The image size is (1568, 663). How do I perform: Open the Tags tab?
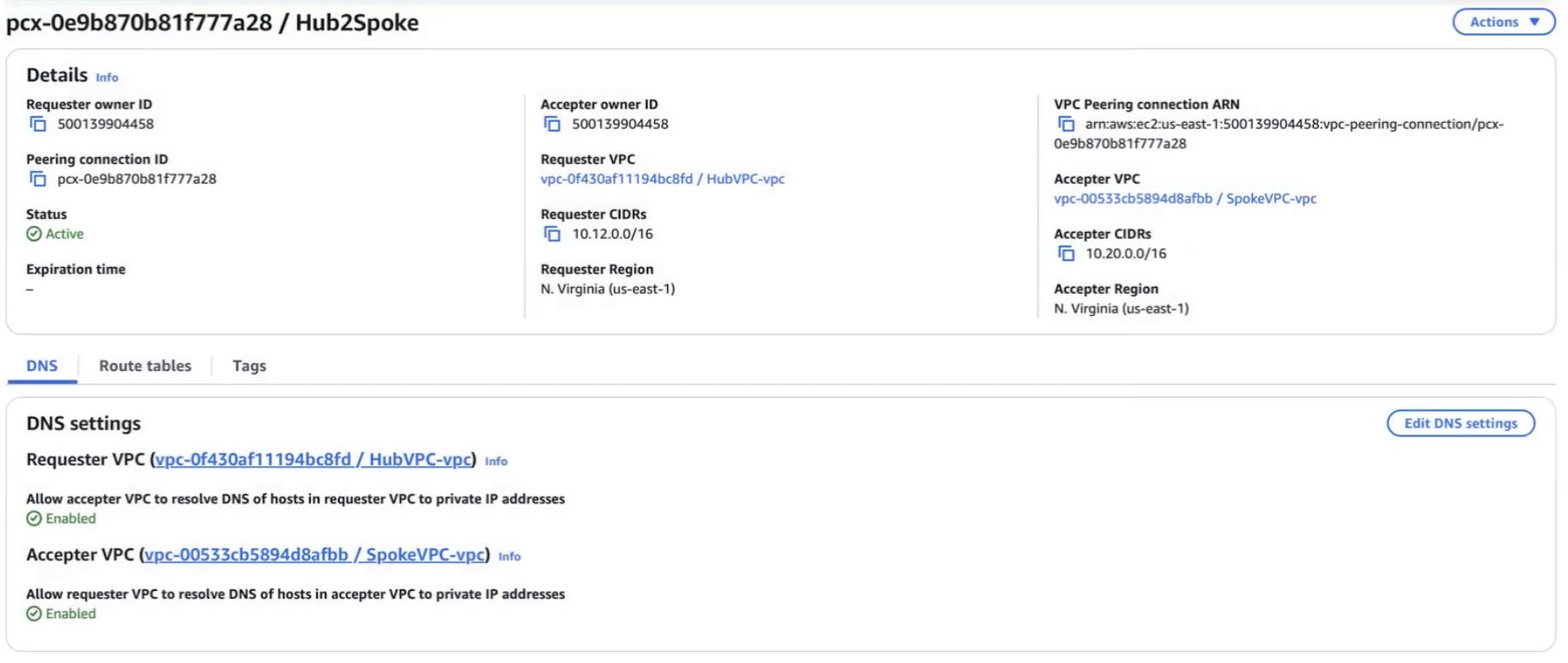249,366
